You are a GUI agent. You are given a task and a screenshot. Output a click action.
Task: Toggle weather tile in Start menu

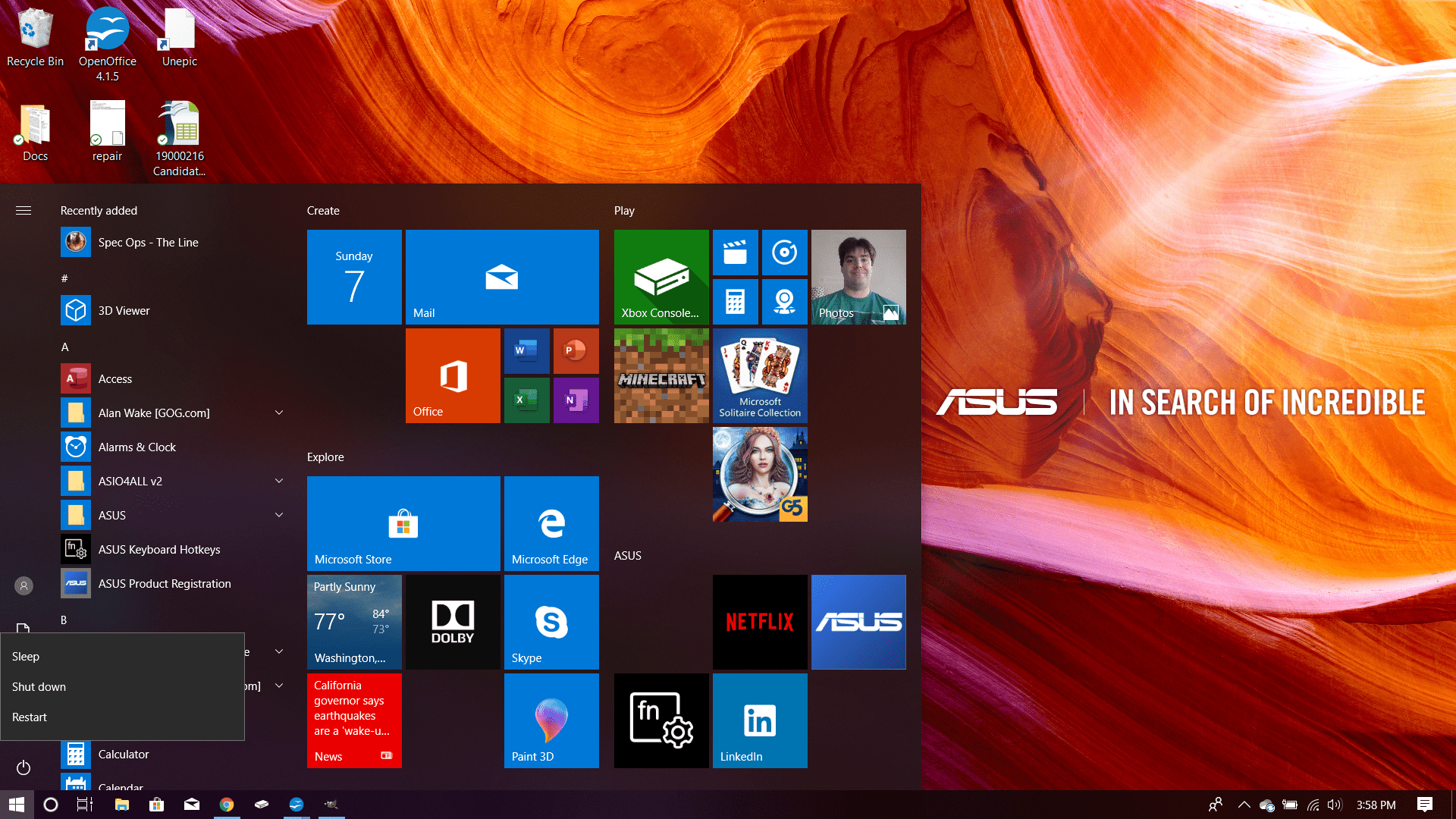tap(354, 620)
